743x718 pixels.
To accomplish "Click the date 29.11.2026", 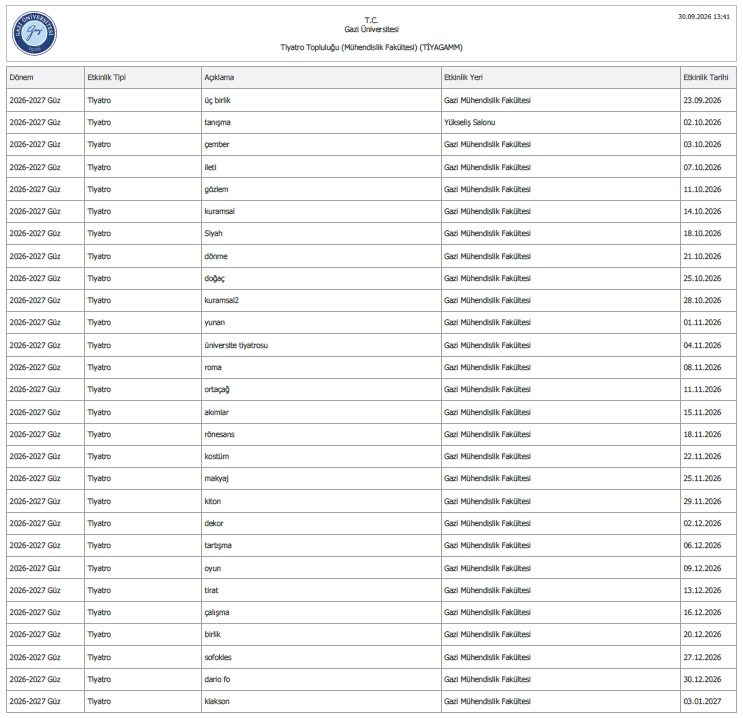I will [x=702, y=501].
